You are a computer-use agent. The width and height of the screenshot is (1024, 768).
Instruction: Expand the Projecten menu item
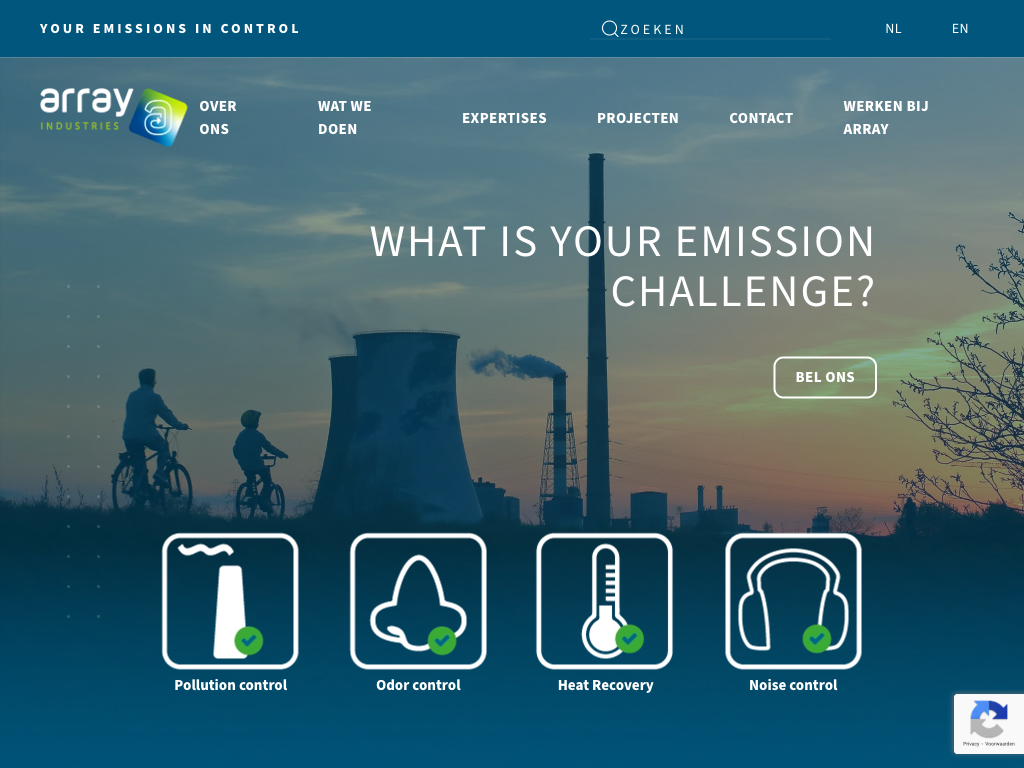coord(638,118)
